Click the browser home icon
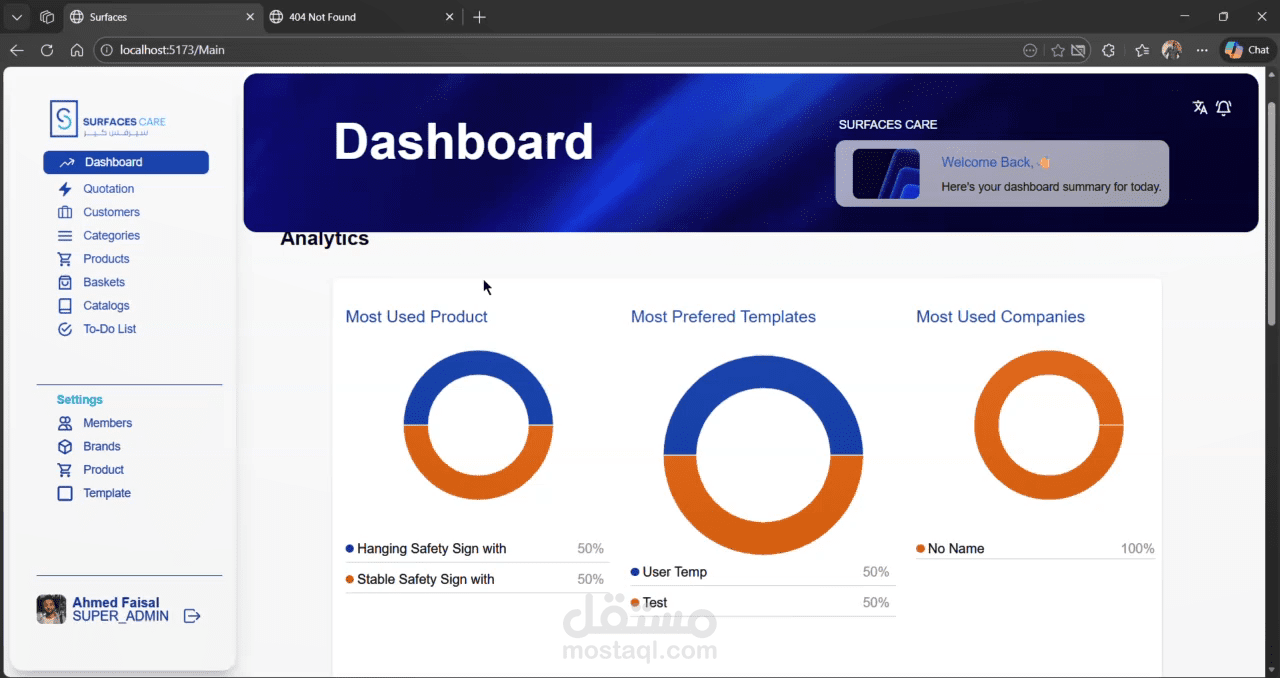The height and width of the screenshot is (678, 1280). click(x=77, y=50)
